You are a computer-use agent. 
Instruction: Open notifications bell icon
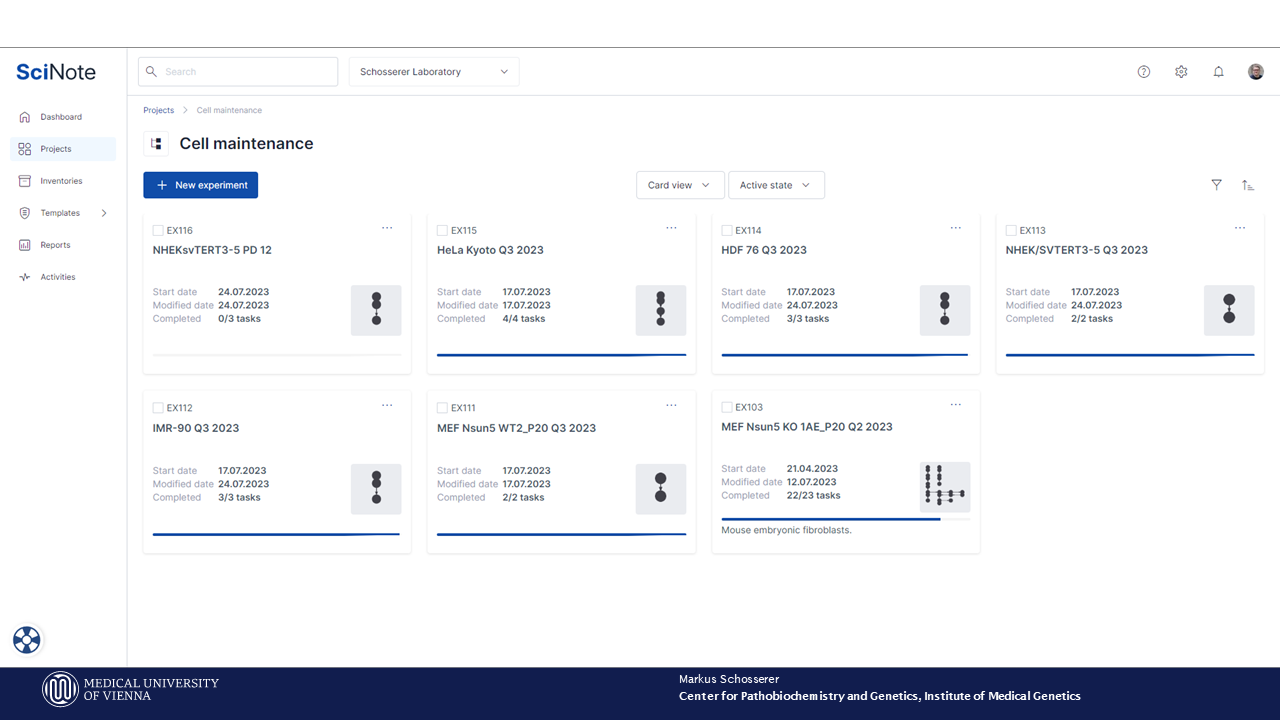(x=1218, y=72)
